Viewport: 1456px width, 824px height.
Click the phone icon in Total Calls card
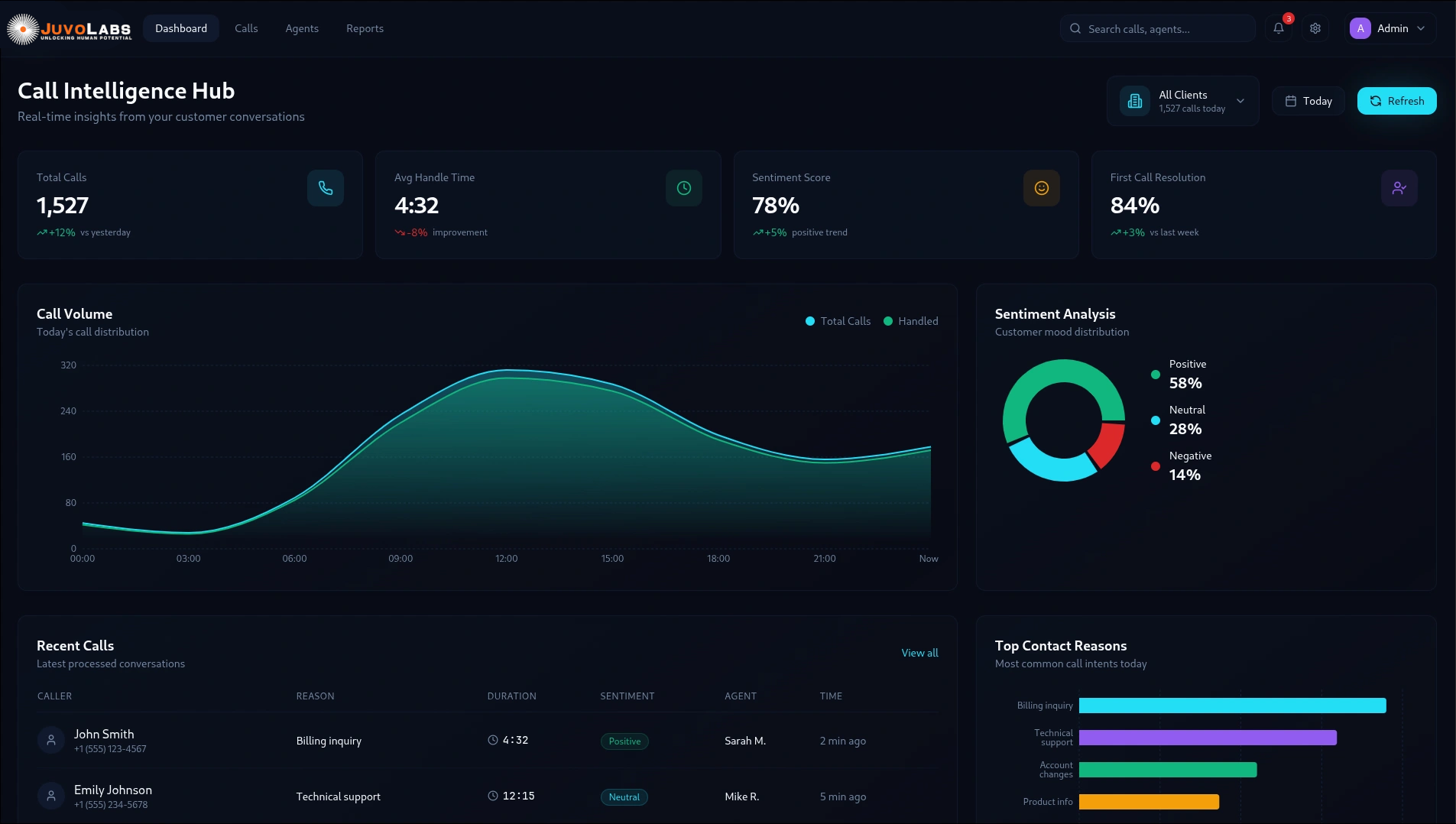(x=326, y=188)
